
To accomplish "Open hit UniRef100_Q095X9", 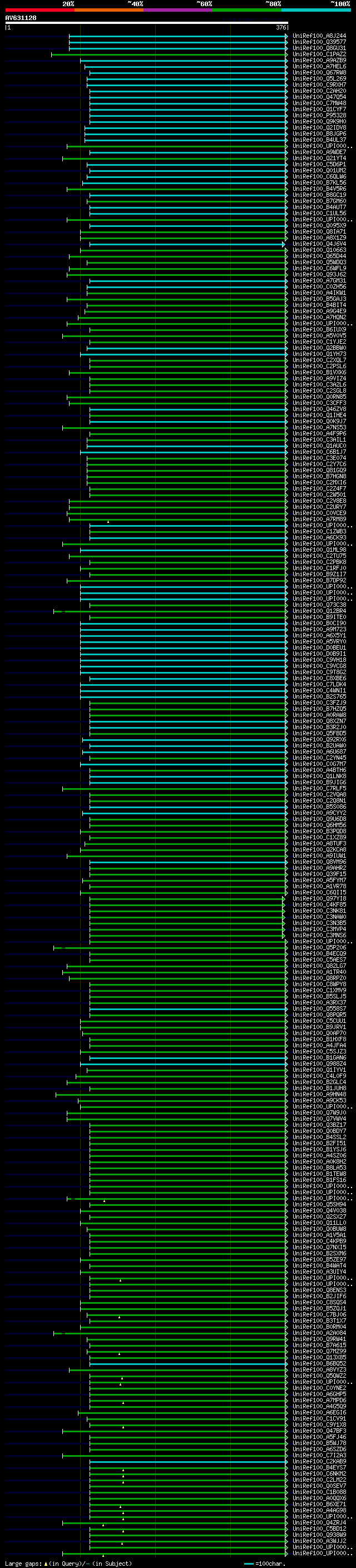I will point(319,225).
